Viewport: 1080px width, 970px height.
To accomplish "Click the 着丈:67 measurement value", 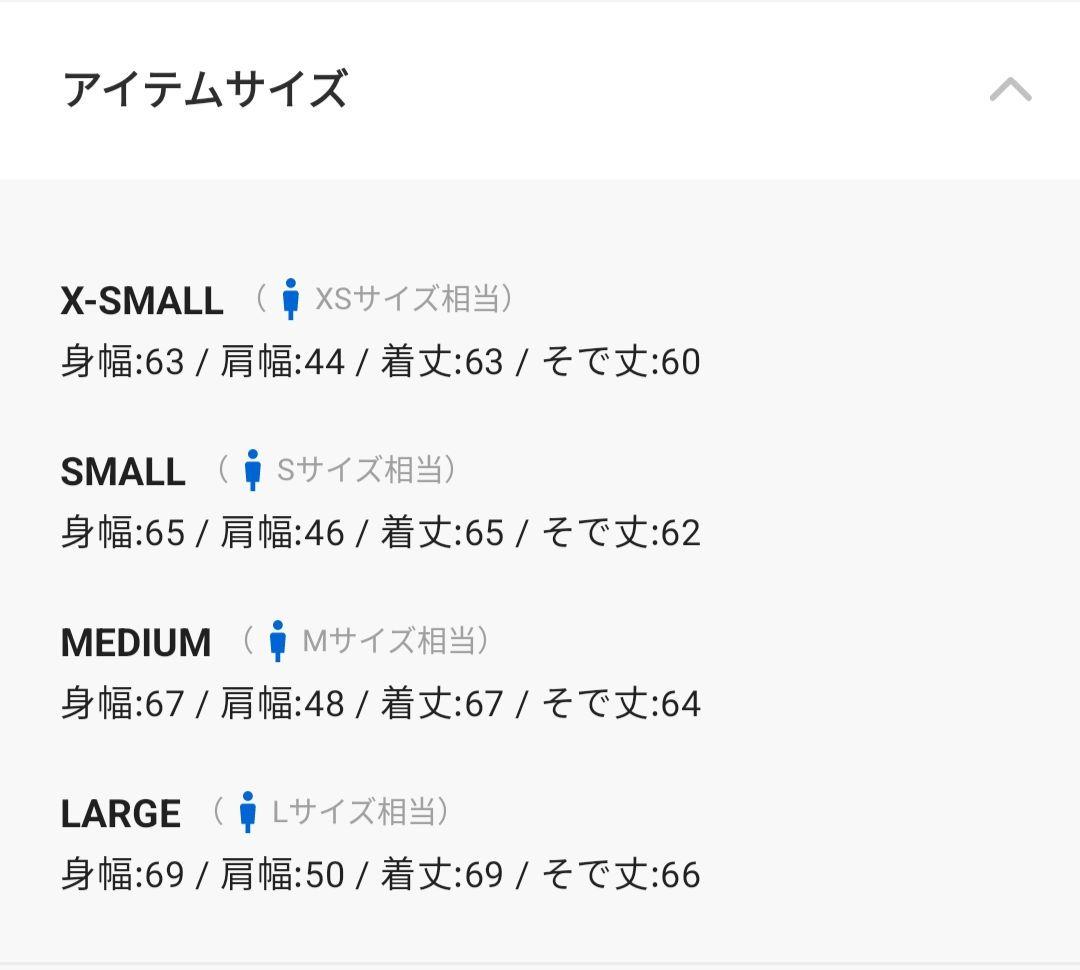I will click(442, 704).
